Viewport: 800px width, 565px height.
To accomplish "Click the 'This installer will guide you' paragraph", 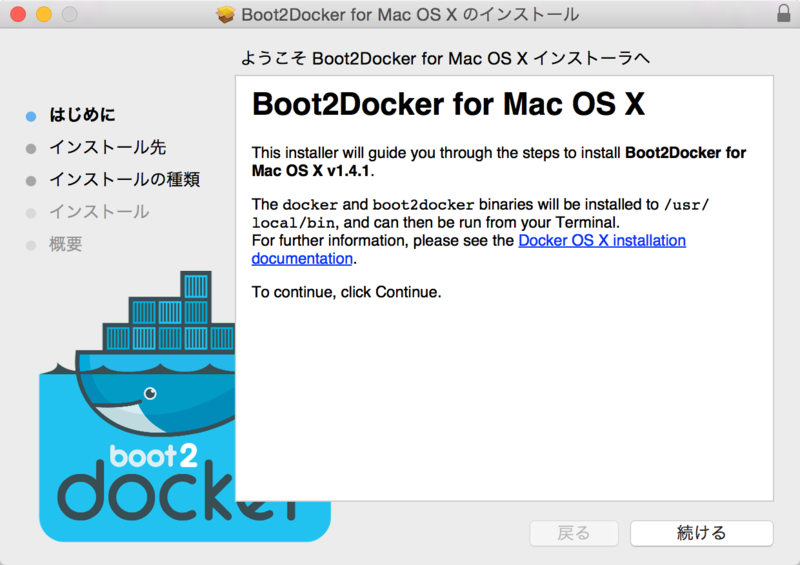I will 499,162.
